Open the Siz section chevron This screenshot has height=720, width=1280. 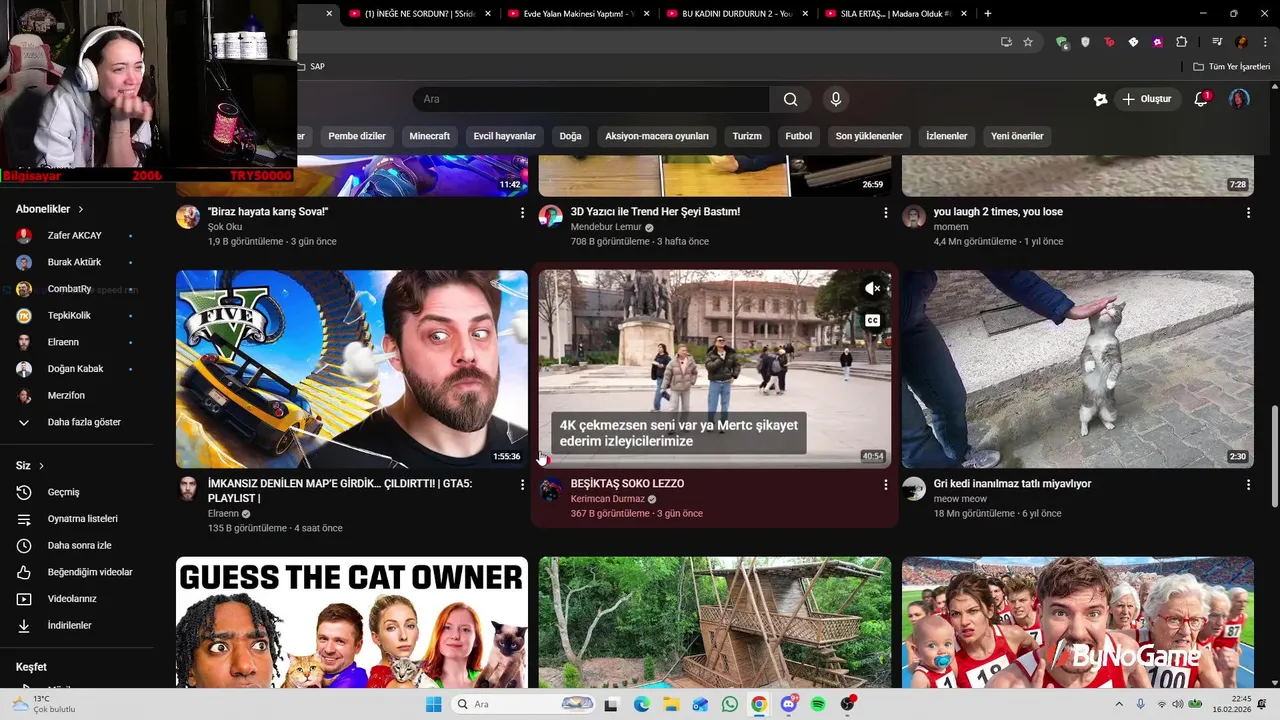click(41, 466)
